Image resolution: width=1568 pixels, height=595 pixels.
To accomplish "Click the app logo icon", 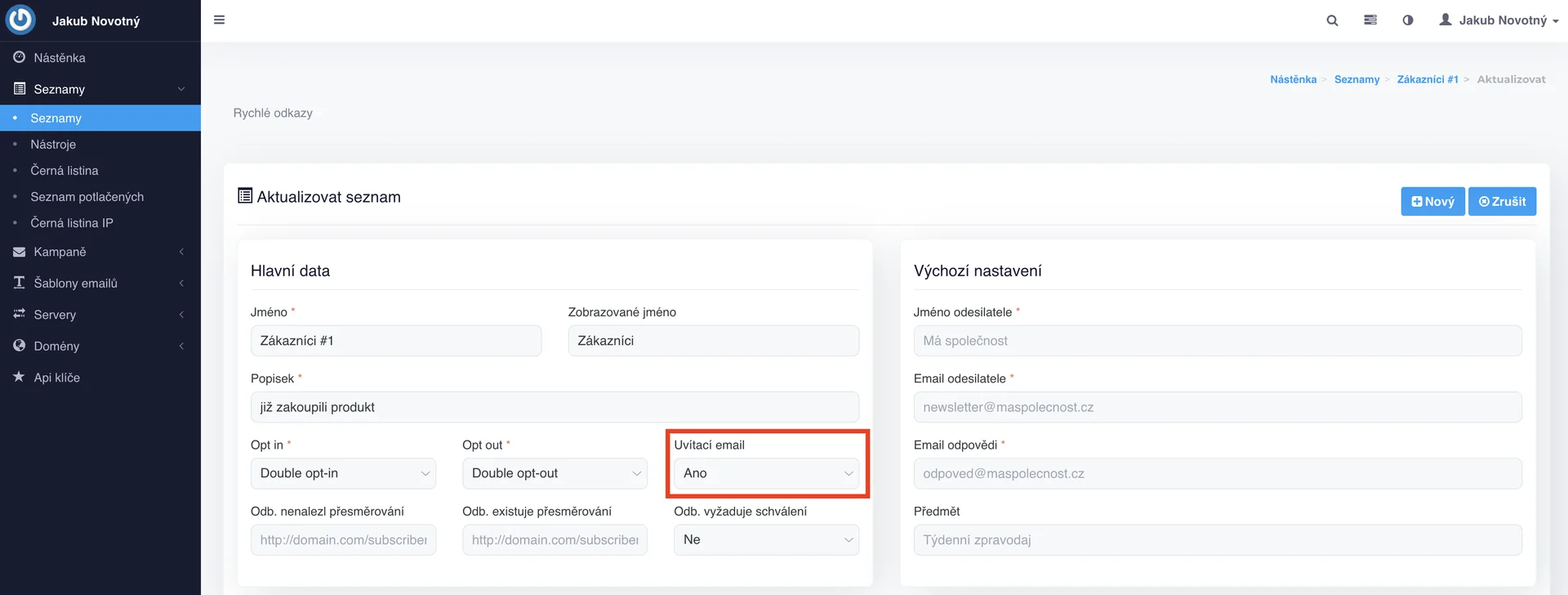I will pos(21,20).
